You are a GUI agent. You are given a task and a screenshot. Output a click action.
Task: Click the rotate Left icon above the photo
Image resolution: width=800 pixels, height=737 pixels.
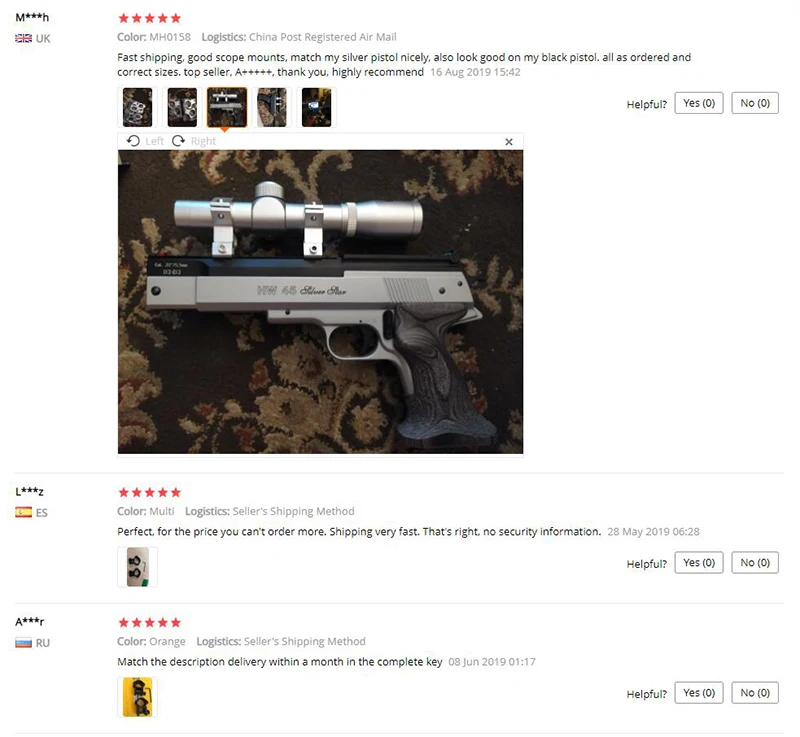133,141
